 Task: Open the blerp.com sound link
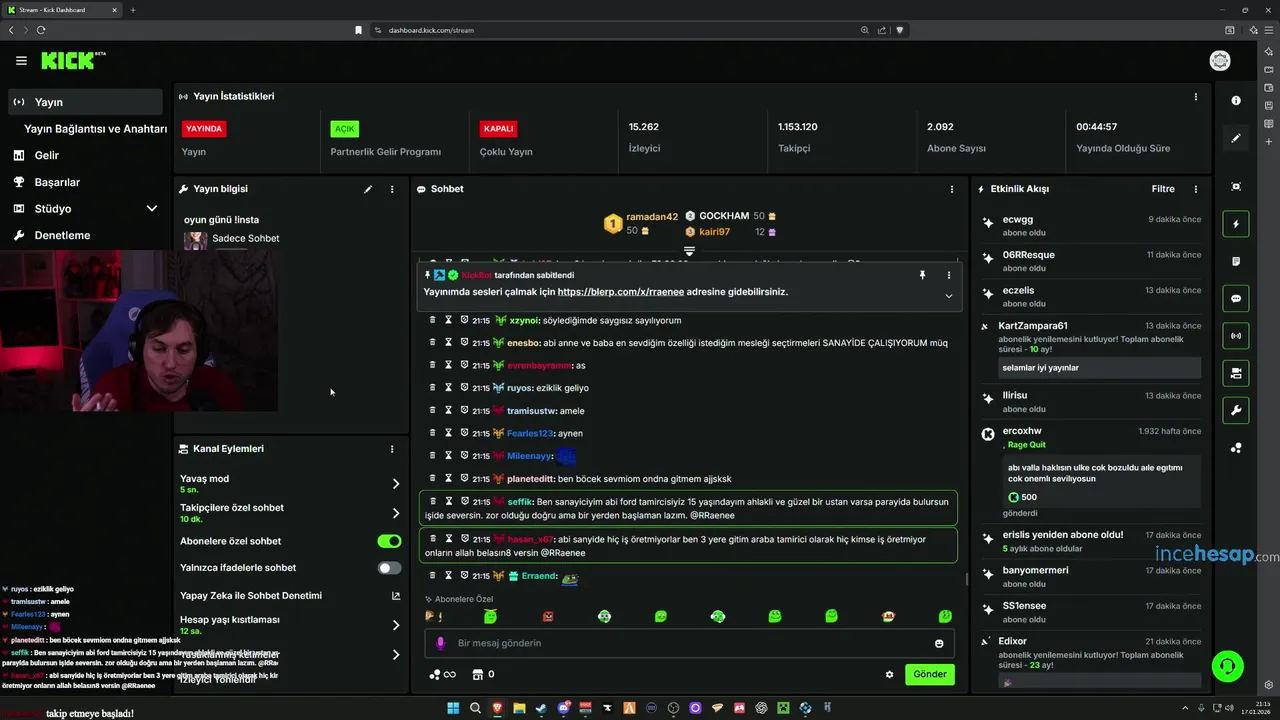pyautogui.click(x=621, y=292)
